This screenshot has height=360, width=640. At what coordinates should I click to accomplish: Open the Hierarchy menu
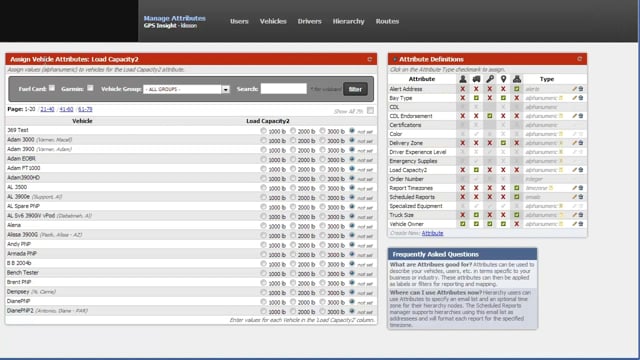[349, 21]
